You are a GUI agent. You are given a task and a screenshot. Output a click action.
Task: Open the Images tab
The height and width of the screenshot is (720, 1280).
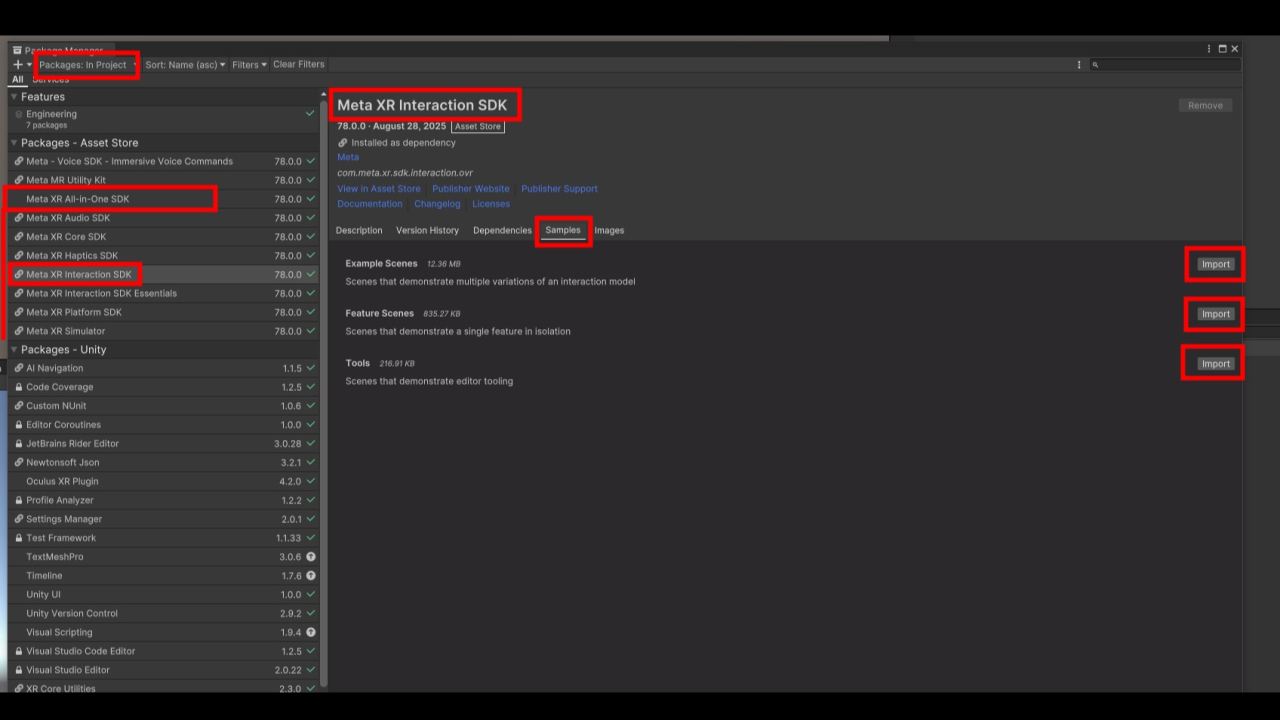pos(609,230)
